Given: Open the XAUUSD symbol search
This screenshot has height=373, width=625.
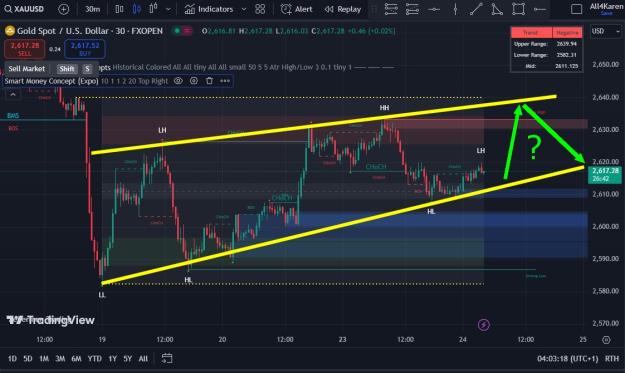Looking at the screenshot, I should pyautogui.click(x=24, y=9).
